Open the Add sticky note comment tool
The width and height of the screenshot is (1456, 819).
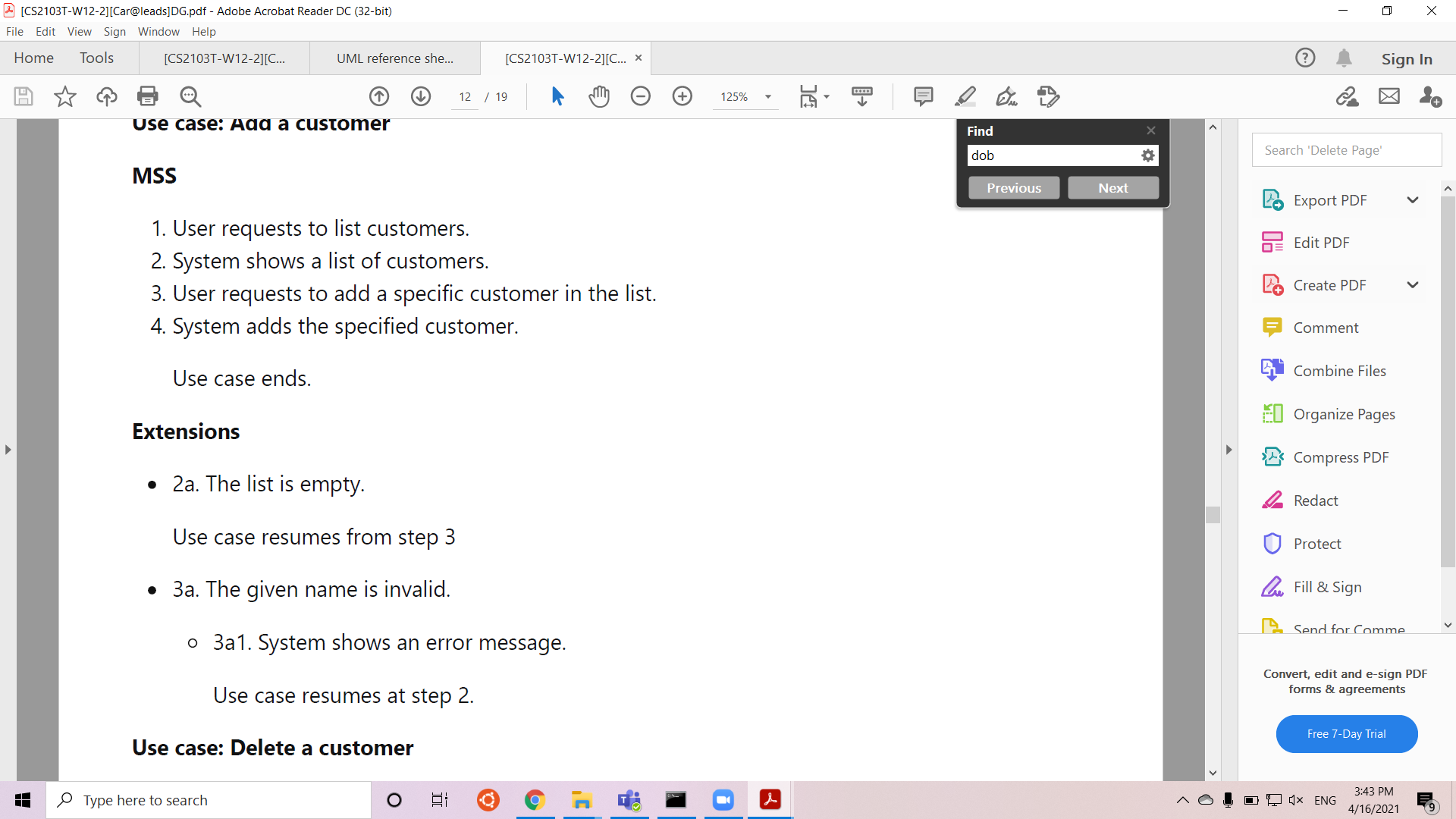coord(923,96)
